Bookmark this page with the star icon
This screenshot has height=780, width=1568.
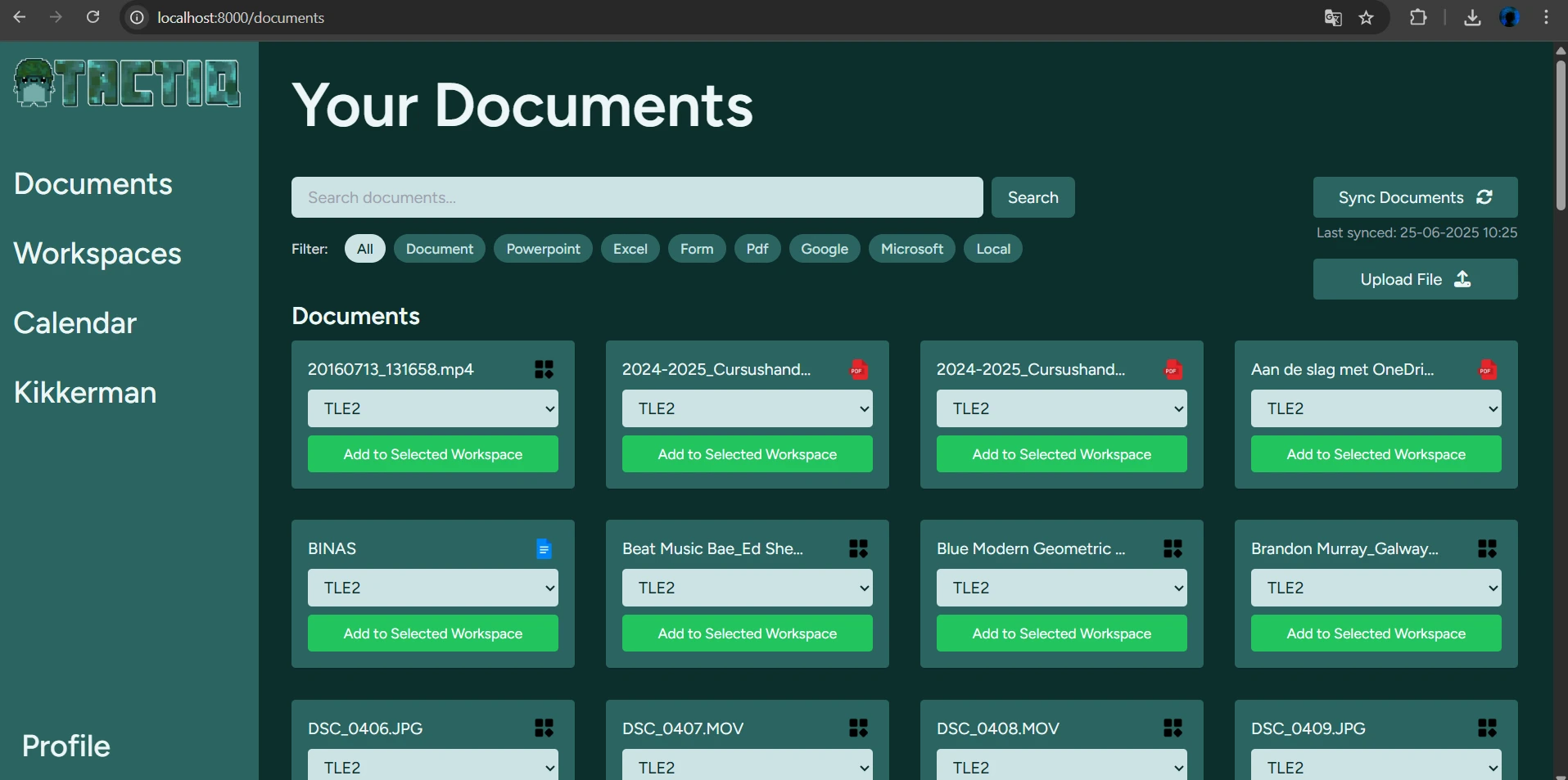pos(1366,18)
